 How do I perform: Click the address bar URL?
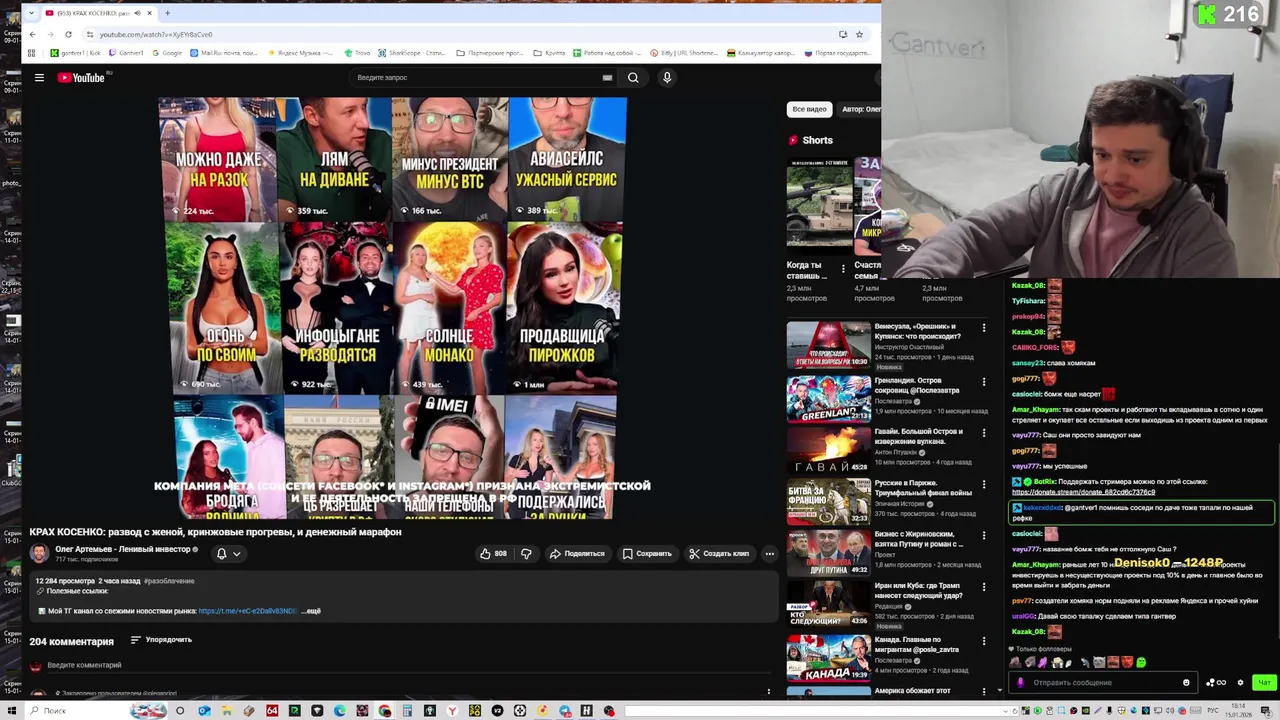click(x=156, y=34)
